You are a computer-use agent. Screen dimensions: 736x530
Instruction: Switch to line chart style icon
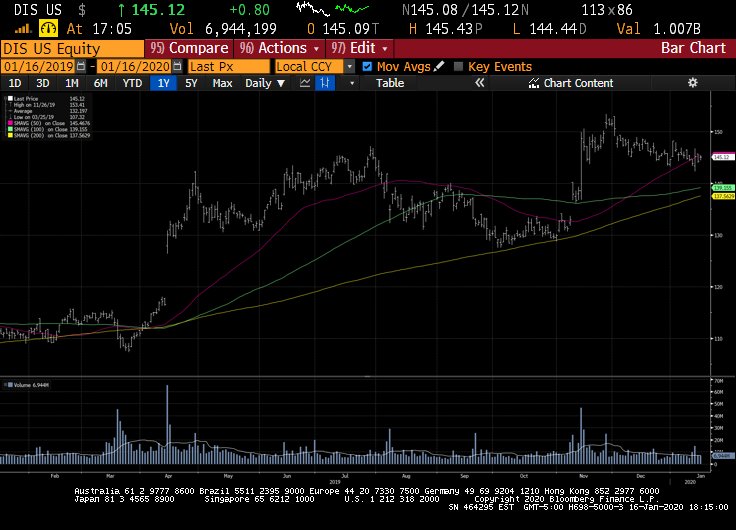pyautogui.click(x=305, y=83)
